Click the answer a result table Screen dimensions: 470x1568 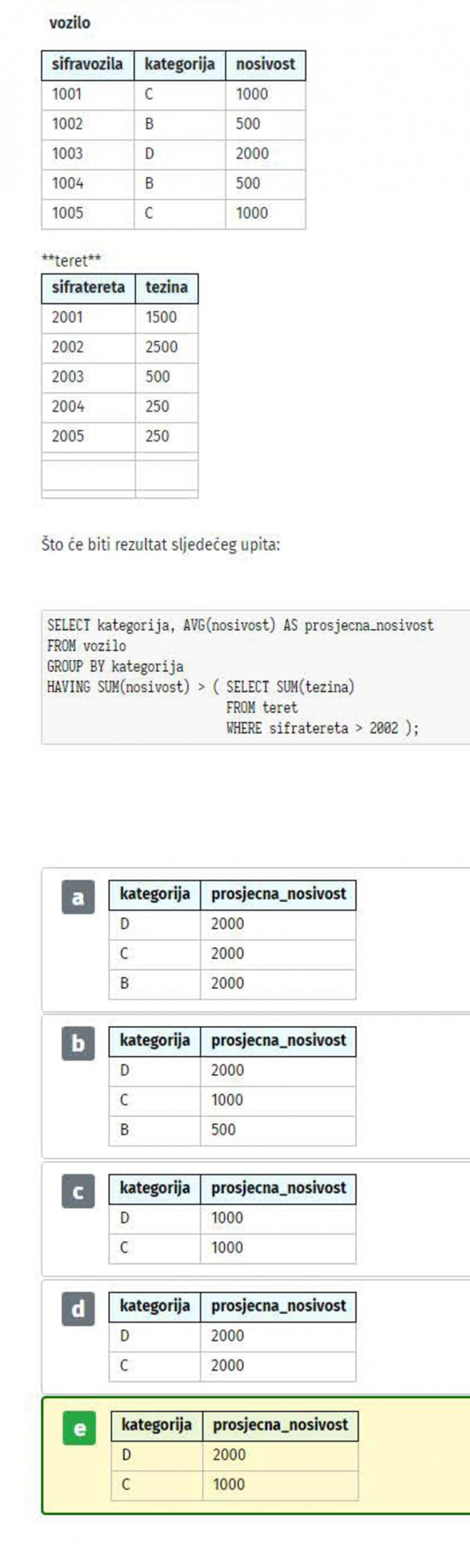(232, 939)
